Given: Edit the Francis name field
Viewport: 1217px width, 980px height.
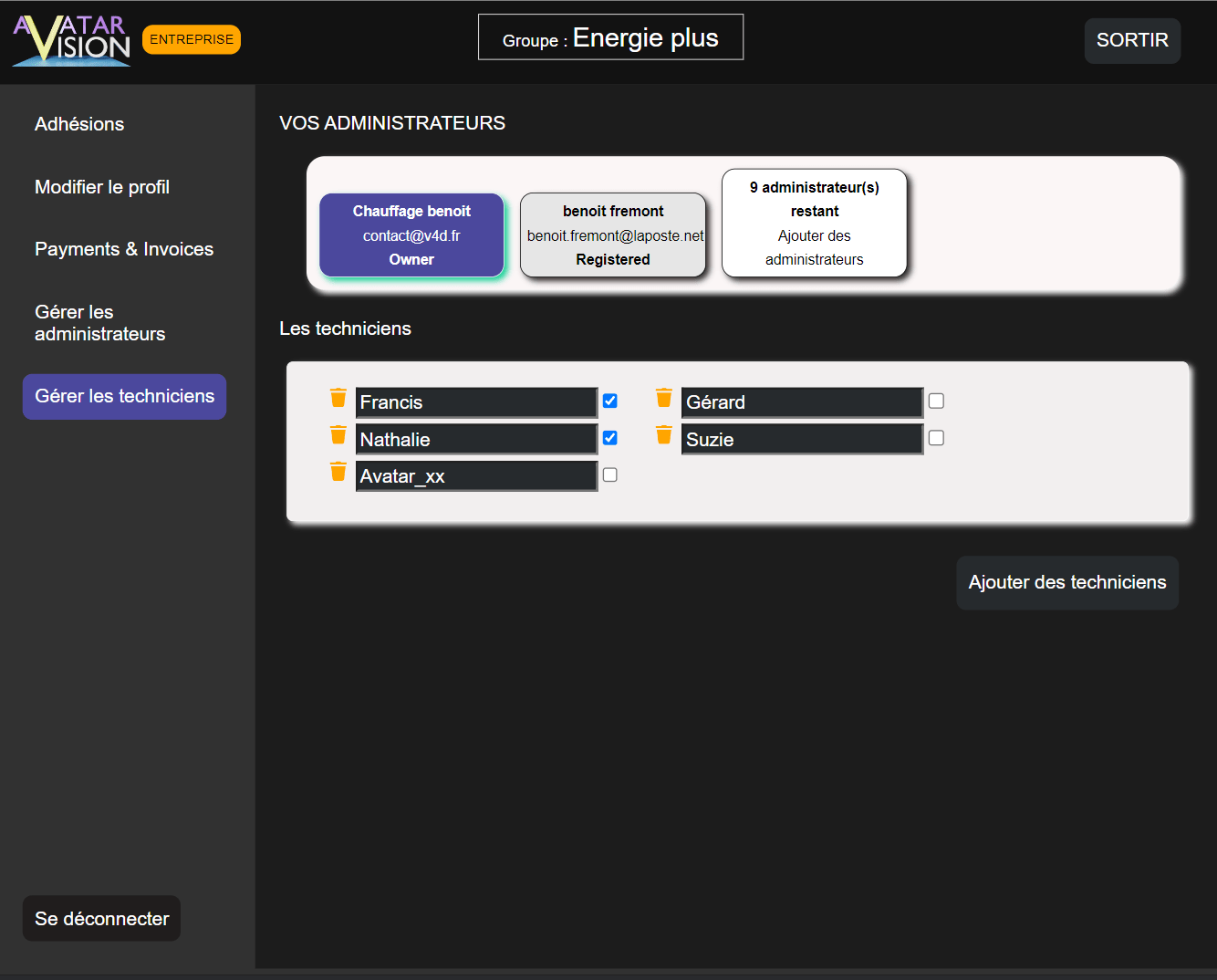Looking at the screenshot, I should click(476, 402).
